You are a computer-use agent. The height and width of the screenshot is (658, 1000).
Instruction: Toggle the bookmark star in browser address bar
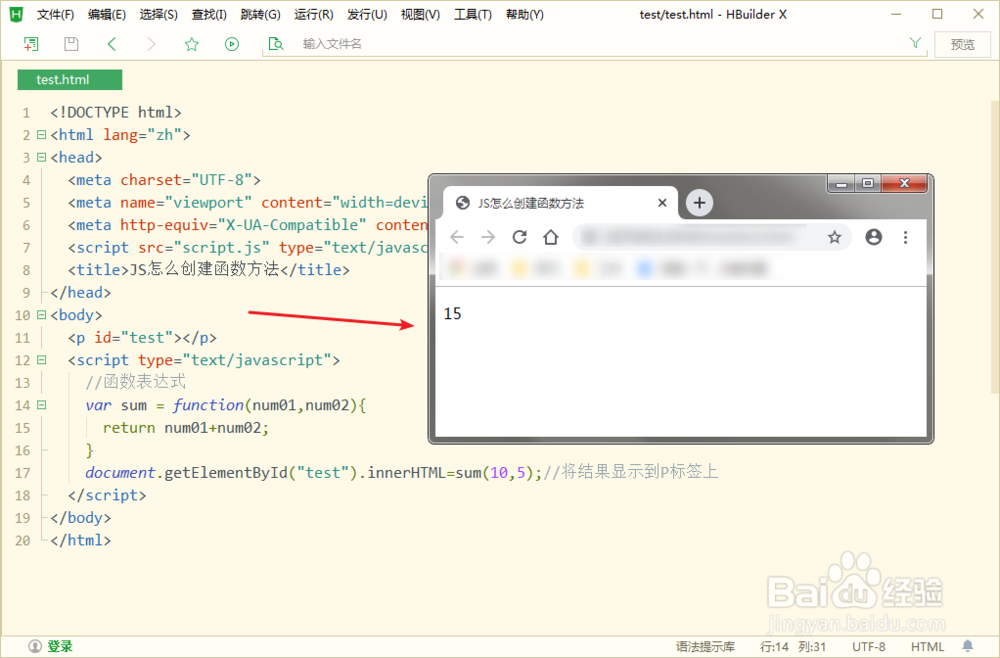pyautogui.click(x=835, y=237)
